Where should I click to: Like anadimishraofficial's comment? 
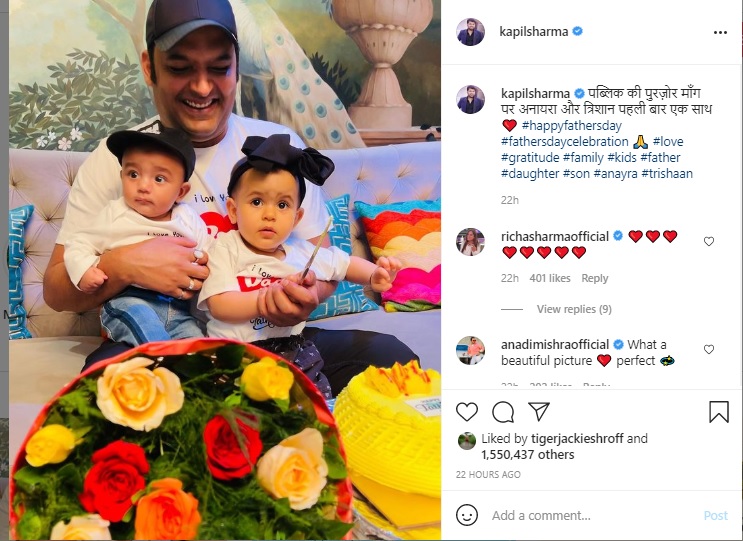(709, 350)
